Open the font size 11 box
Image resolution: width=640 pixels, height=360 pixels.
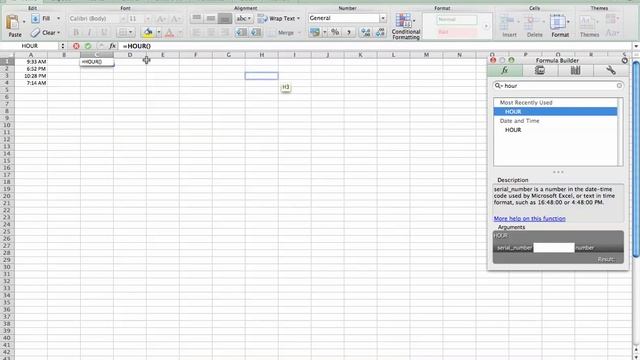pyautogui.click(x=138, y=18)
